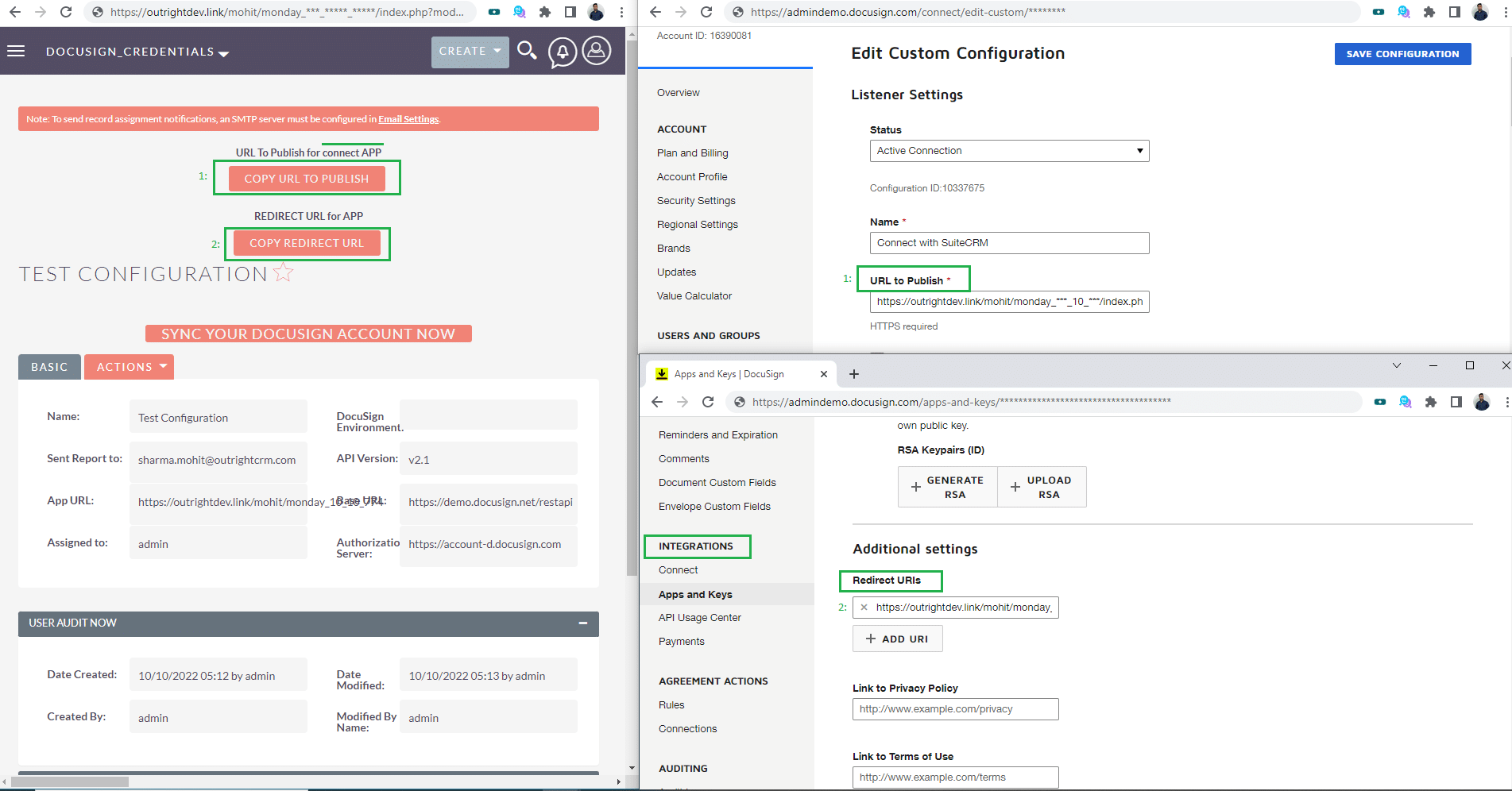Open Payments sidebar item

coord(681,642)
